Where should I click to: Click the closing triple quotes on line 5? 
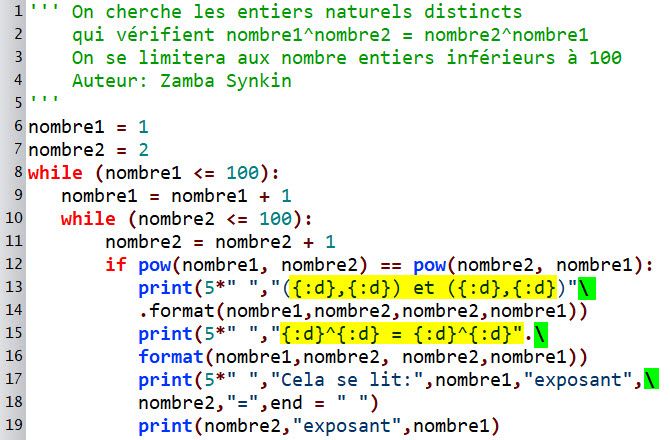pyautogui.click(x=44, y=100)
